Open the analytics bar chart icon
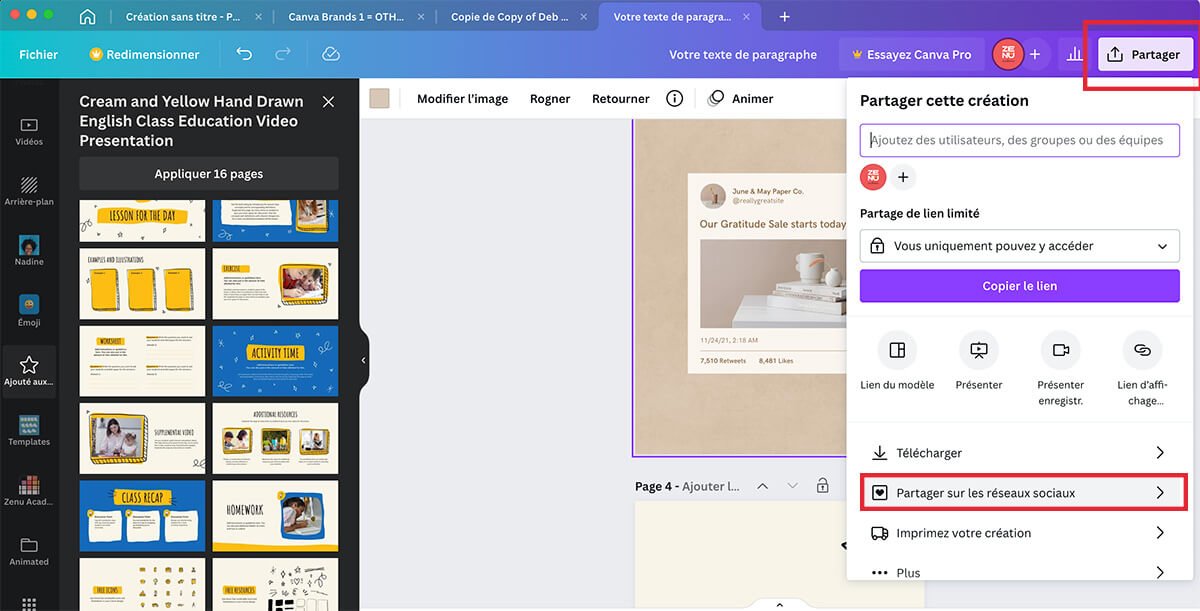Screen dimensions: 1200x611 (x=1075, y=54)
